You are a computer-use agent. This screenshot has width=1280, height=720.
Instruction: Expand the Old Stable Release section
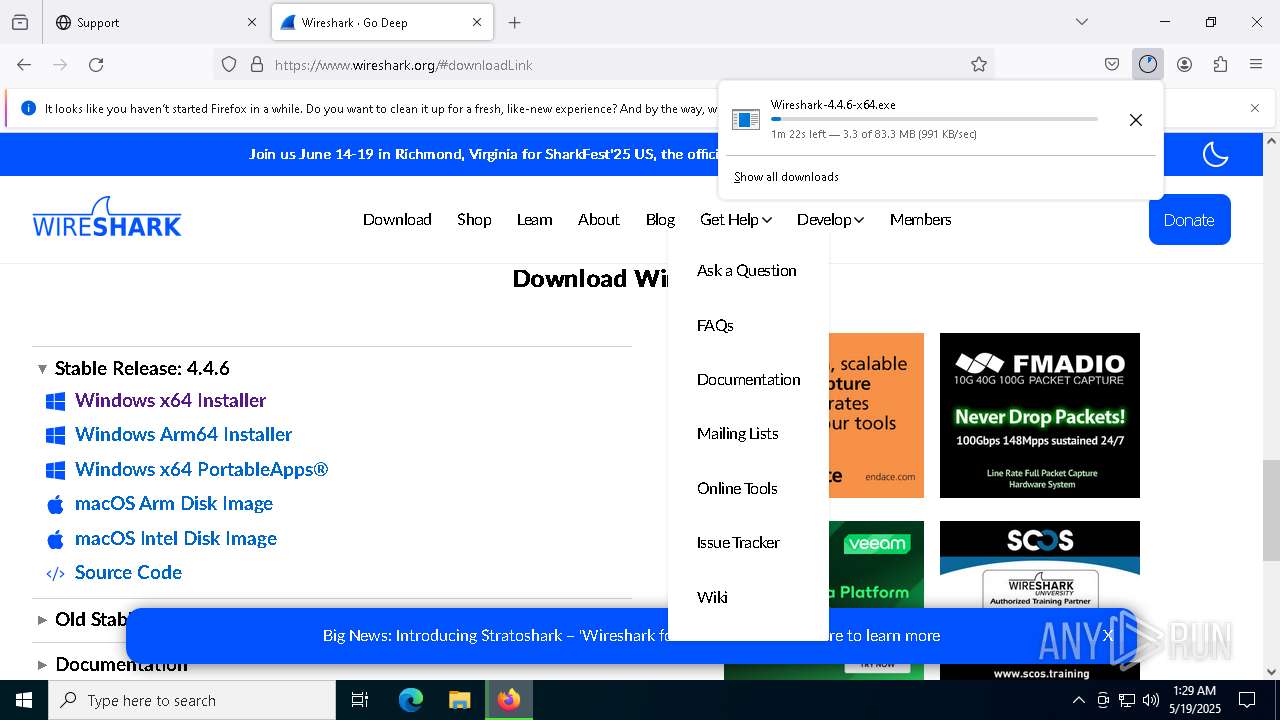82,619
